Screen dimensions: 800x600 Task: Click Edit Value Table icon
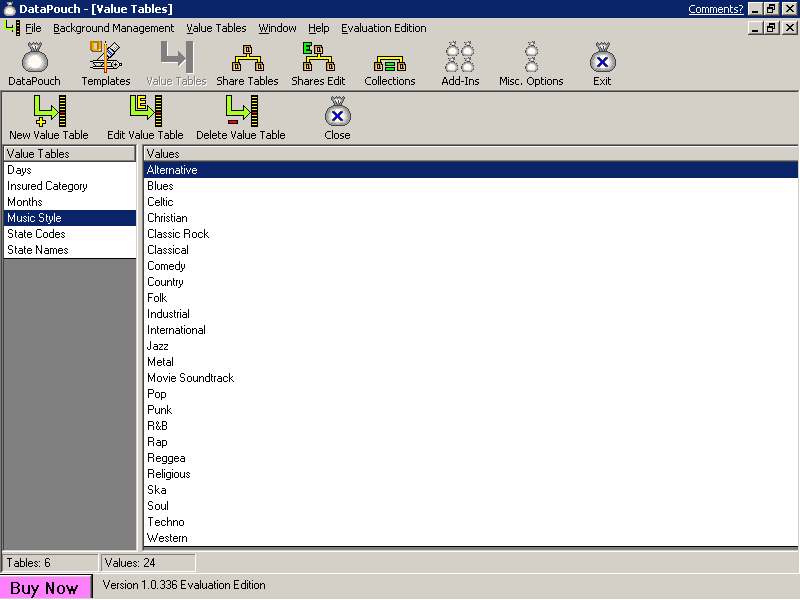145,117
